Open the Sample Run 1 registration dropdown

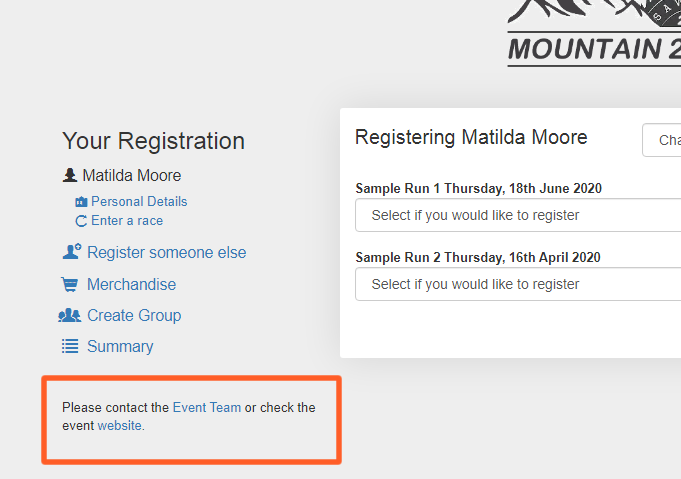(518, 215)
